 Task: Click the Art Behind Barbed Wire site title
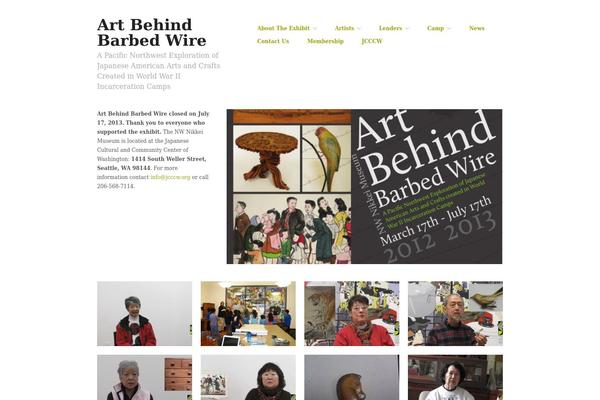coord(152,33)
